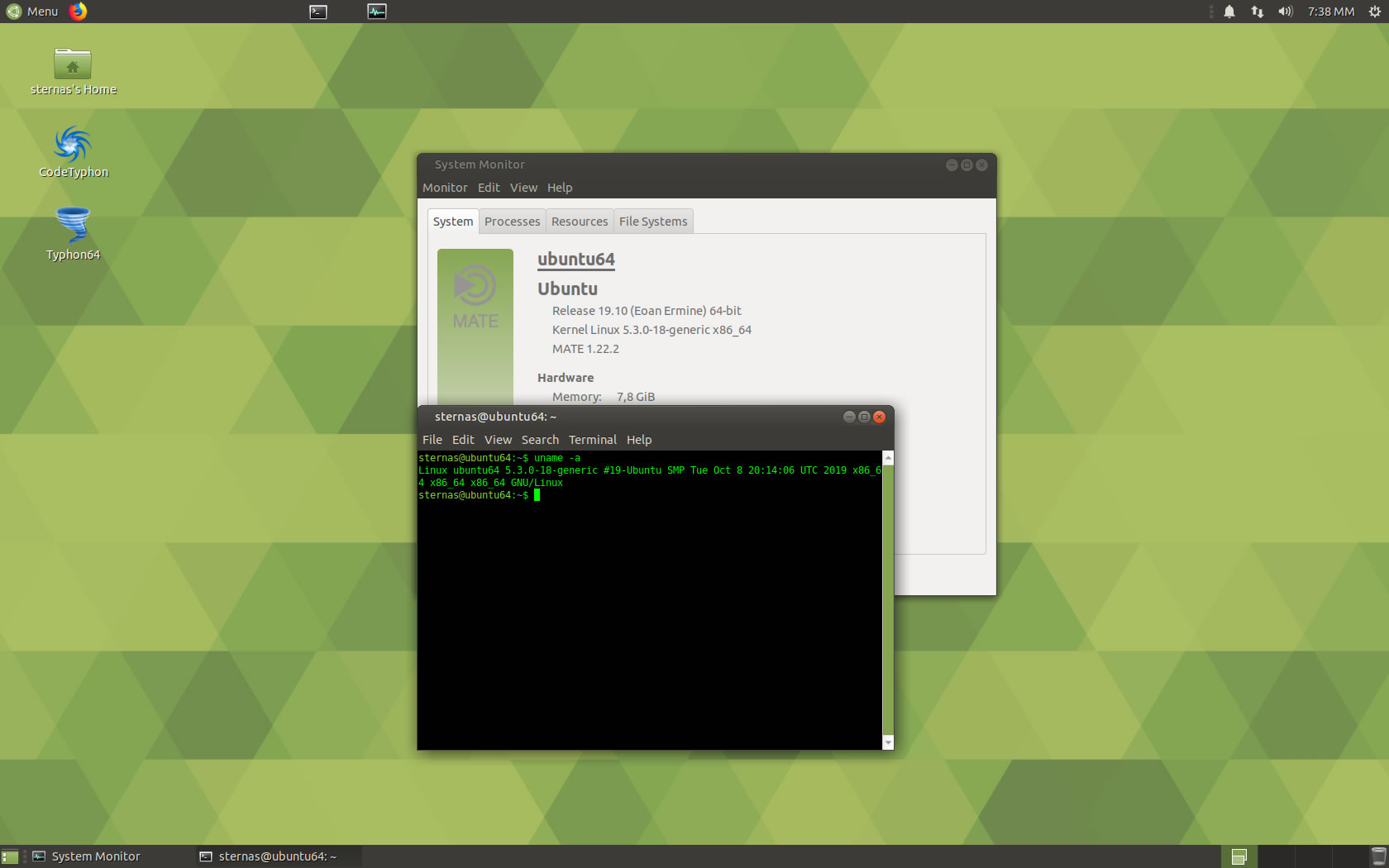
Task: Open Help menu in the terminal
Action: tap(639, 440)
